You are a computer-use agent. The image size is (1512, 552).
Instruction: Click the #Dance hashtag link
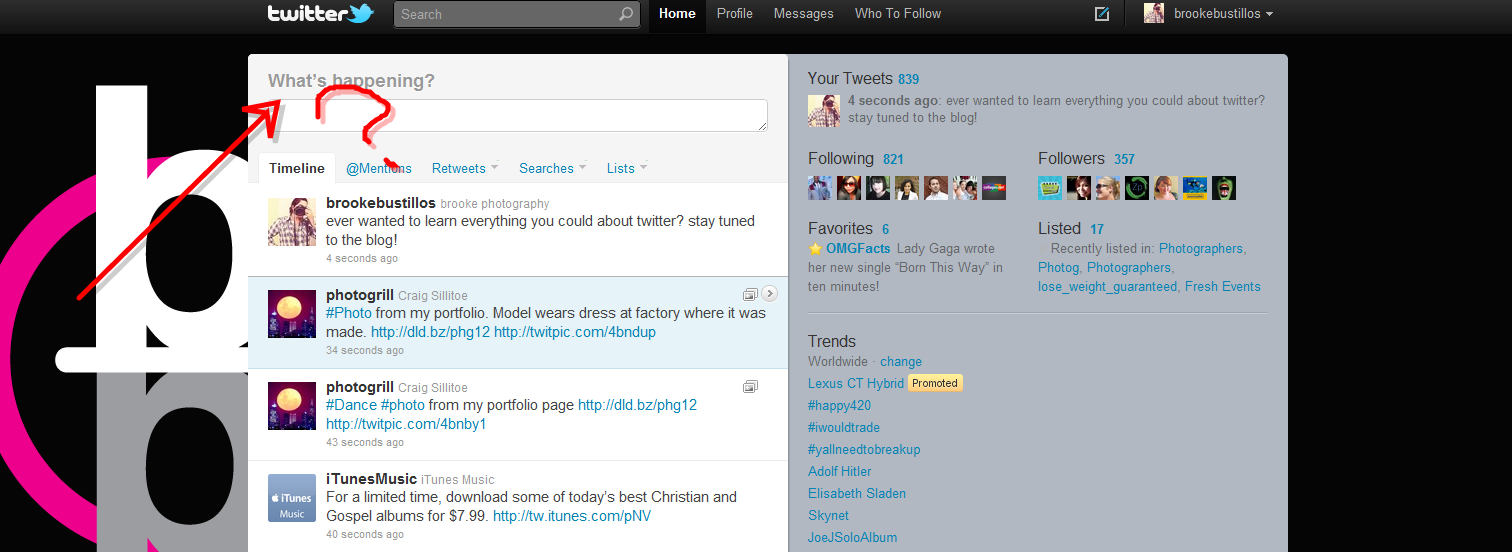point(351,405)
